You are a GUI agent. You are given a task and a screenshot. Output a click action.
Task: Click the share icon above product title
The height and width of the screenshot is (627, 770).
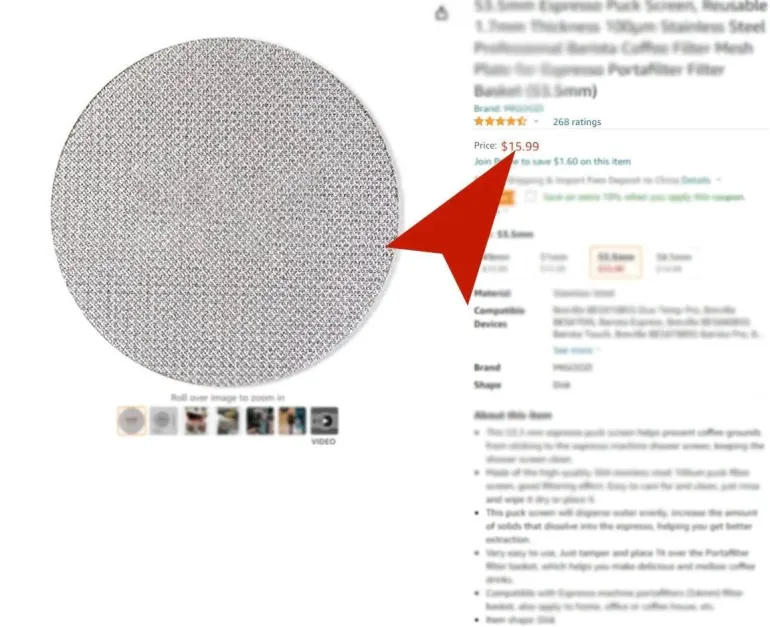pos(441,13)
